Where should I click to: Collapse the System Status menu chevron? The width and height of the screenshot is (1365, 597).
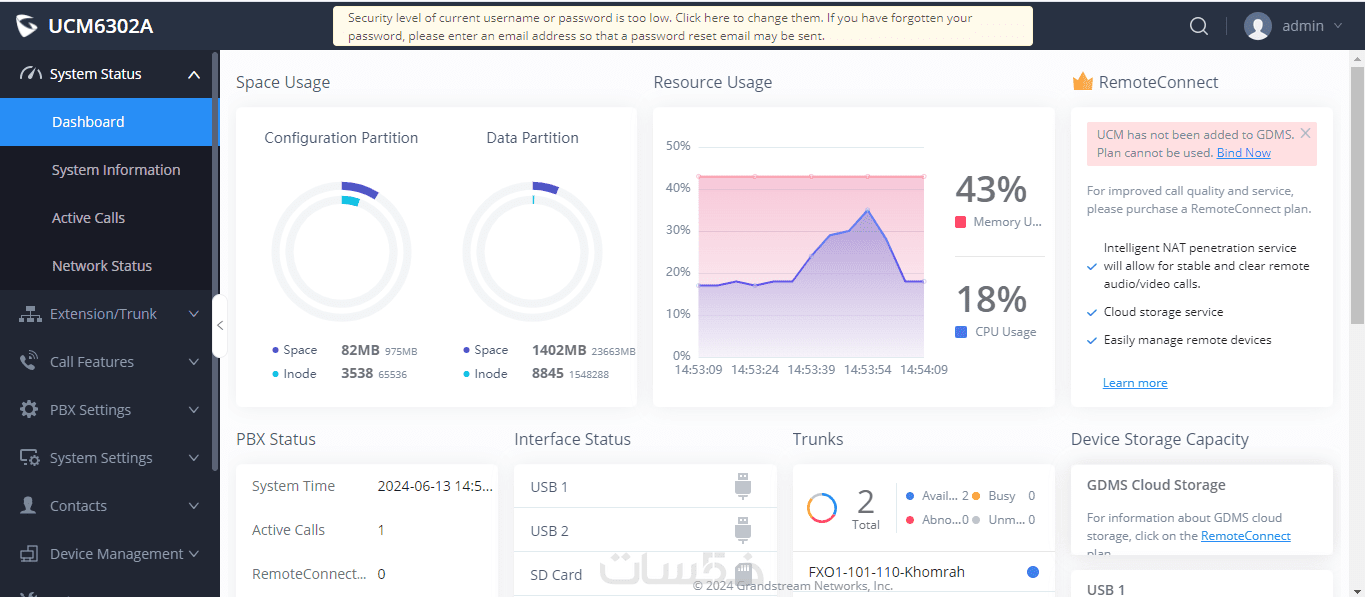194,74
